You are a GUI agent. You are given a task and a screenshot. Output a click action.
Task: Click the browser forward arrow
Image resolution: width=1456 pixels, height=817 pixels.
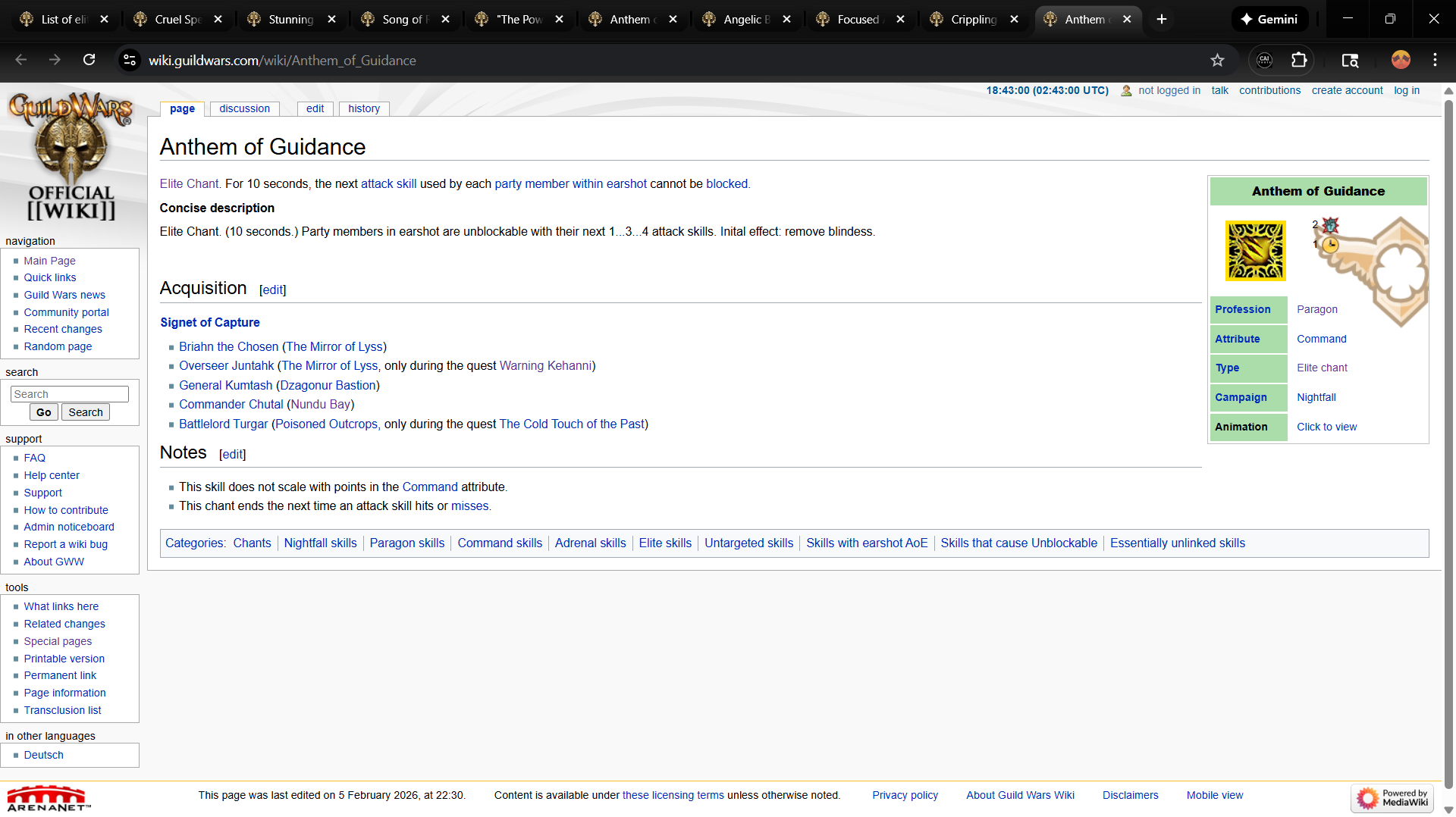pos(55,60)
